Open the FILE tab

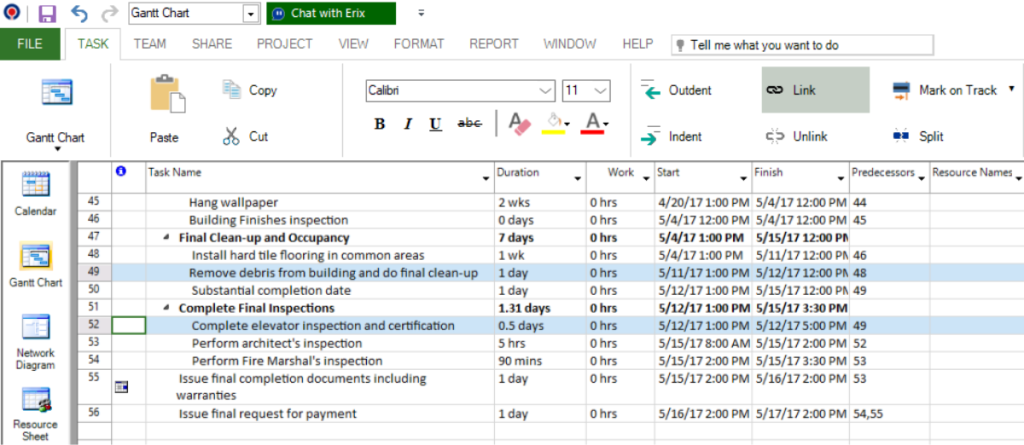(30, 44)
